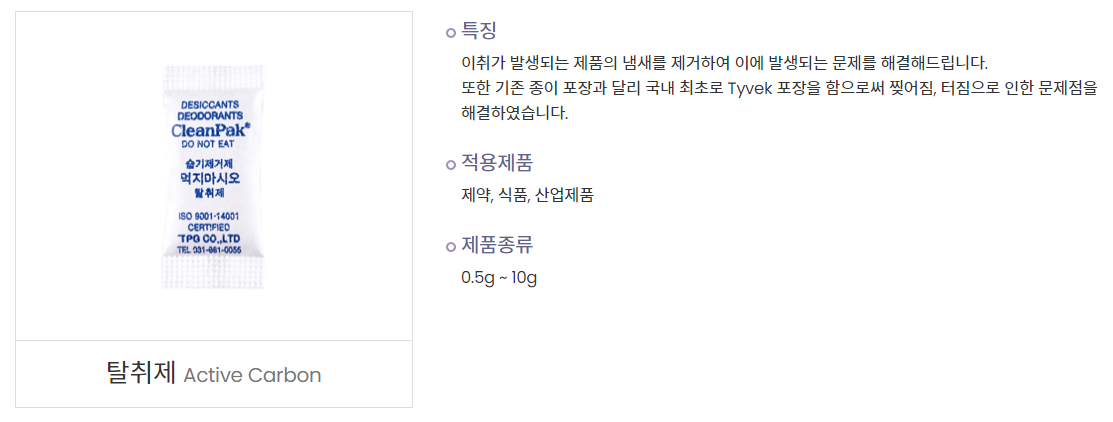This screenshot has width=1113, height=422.
Task: Click the bullet icon beside 특징
Action: pos(450,33)
